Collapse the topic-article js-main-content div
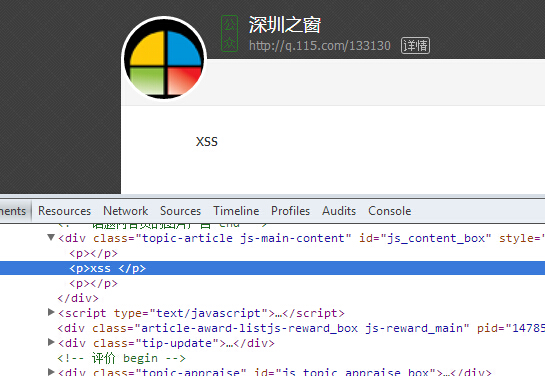This screenshot has height=376, width=545. point(51,238)
